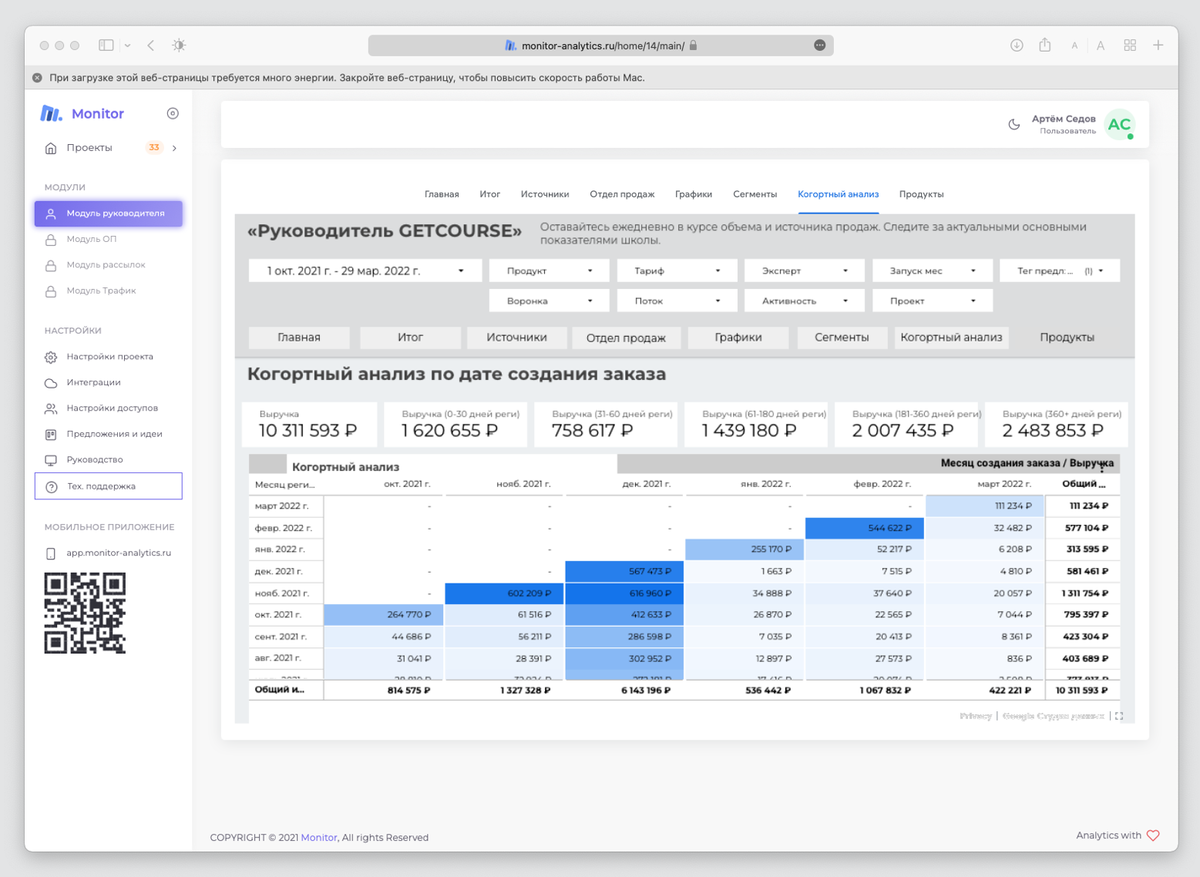
Task: Click the report Главная button
Action: pyautogui.click(x=299, y=338)
